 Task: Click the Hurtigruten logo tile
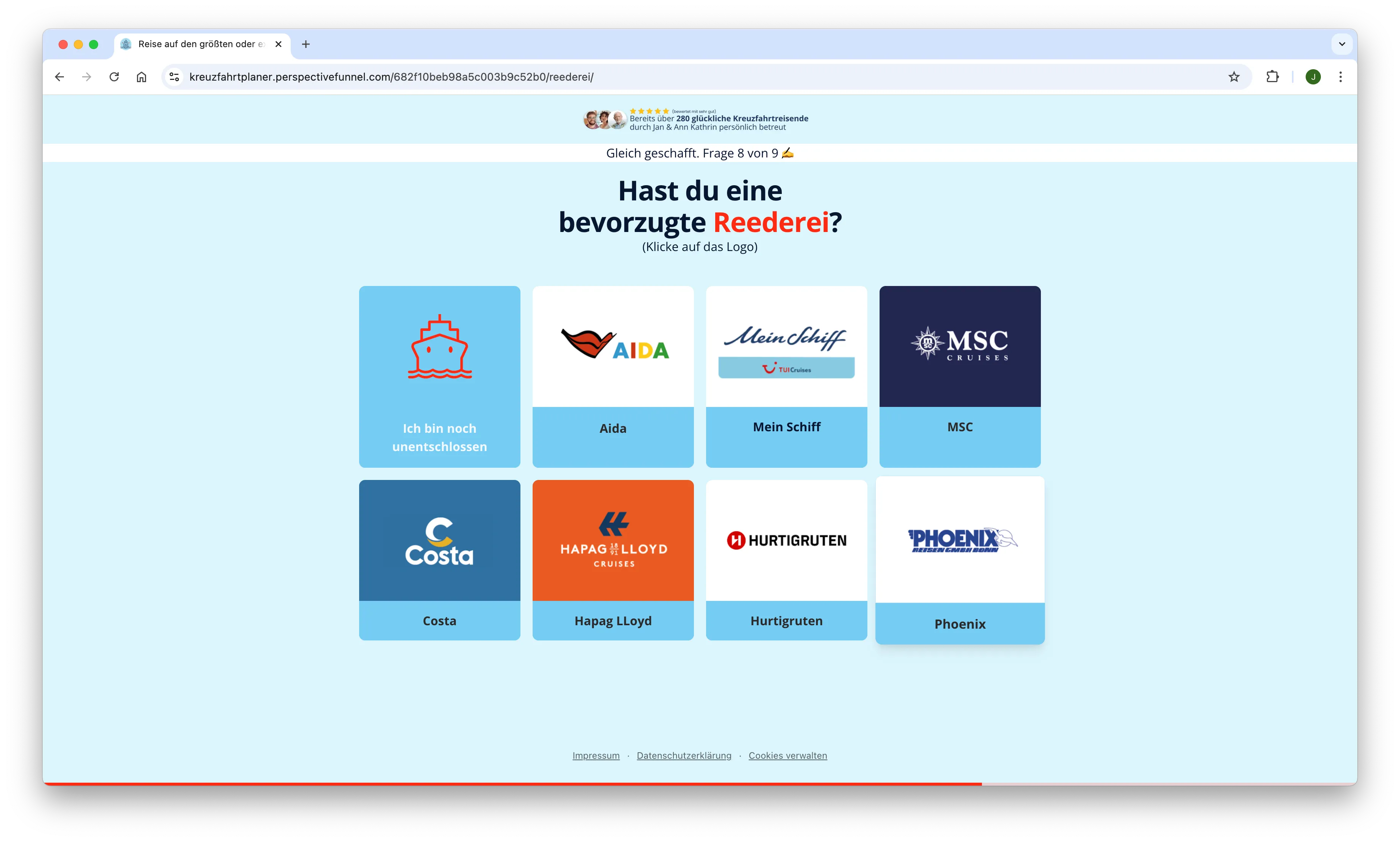pos(786,540)
